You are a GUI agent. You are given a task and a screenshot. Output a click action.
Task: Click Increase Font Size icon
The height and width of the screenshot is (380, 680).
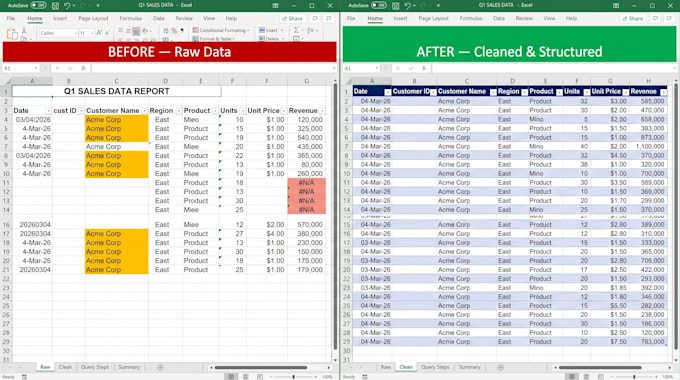click(x=99, y=33)
